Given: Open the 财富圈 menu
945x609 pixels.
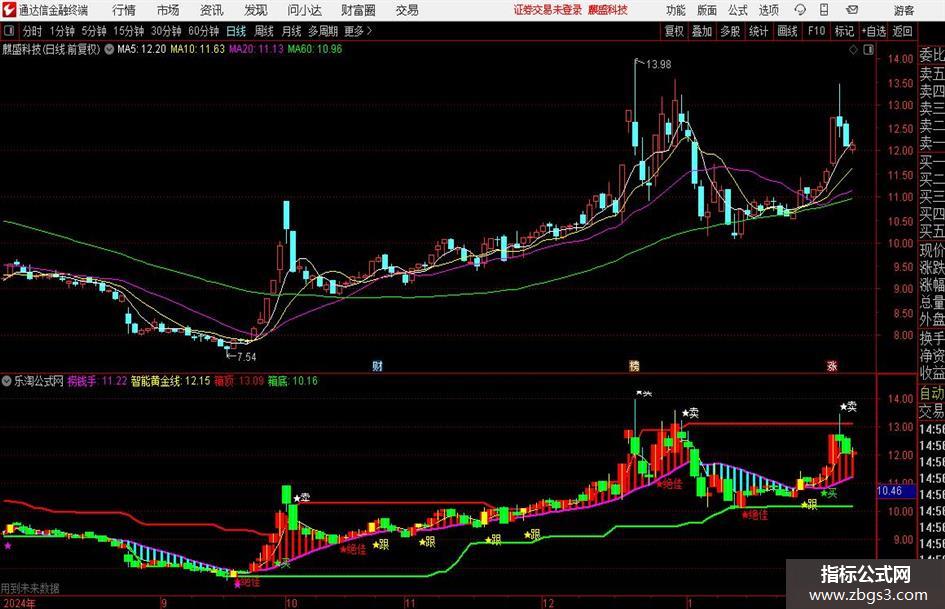Looking at the screenshot, I should [358, 10].
